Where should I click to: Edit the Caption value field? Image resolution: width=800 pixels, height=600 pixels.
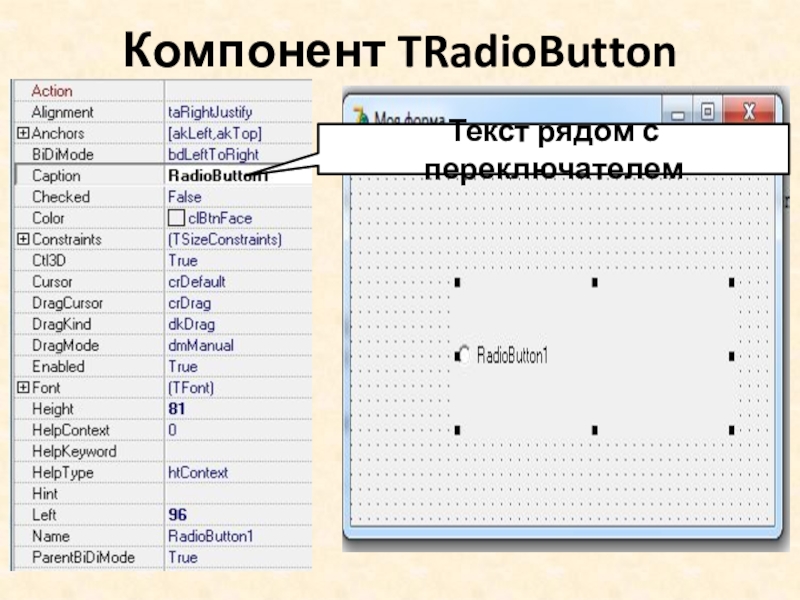pyautogui.click(x=238, y=176)
